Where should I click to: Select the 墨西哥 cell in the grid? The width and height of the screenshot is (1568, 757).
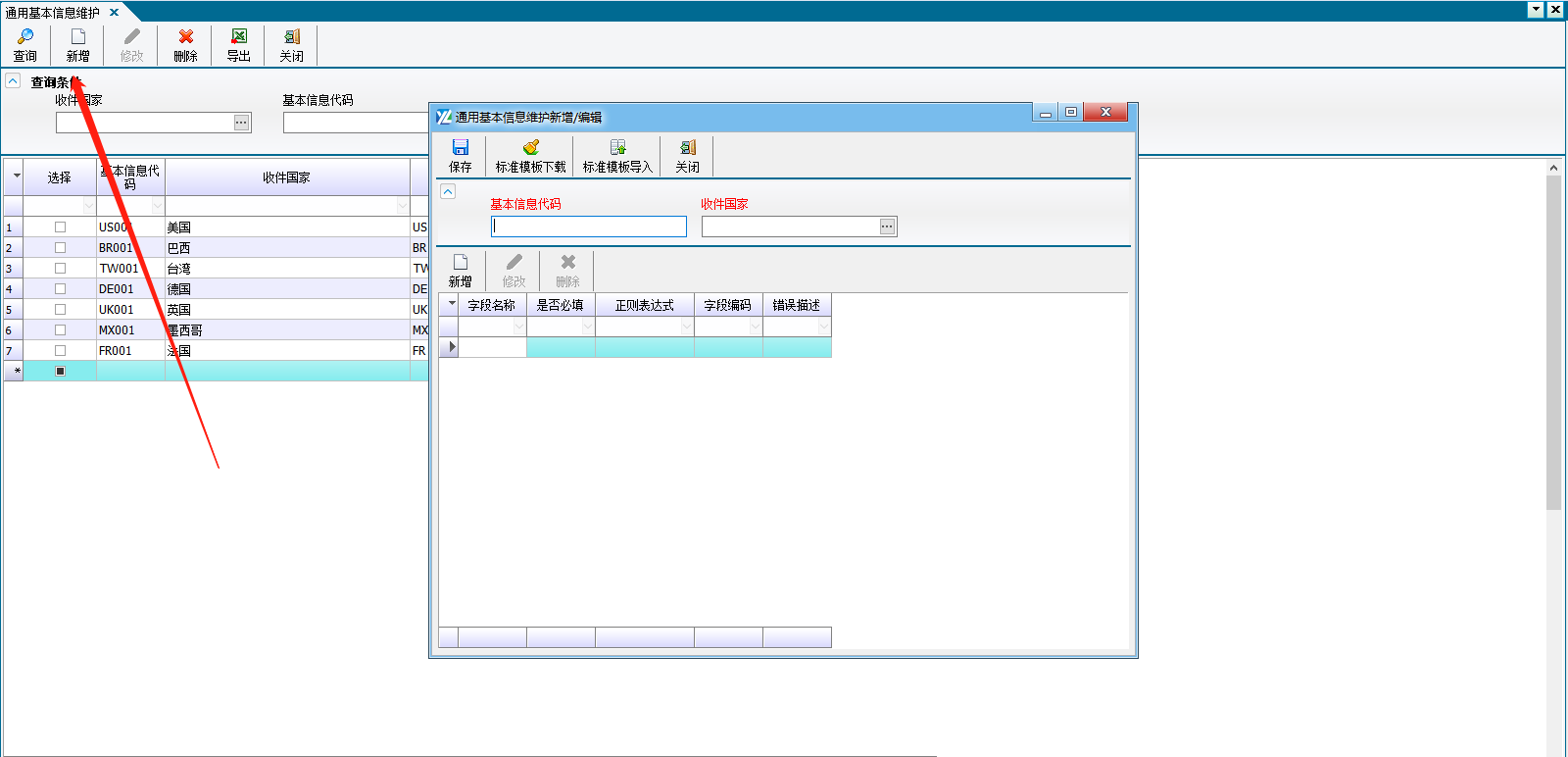click(x=287, y=329)
